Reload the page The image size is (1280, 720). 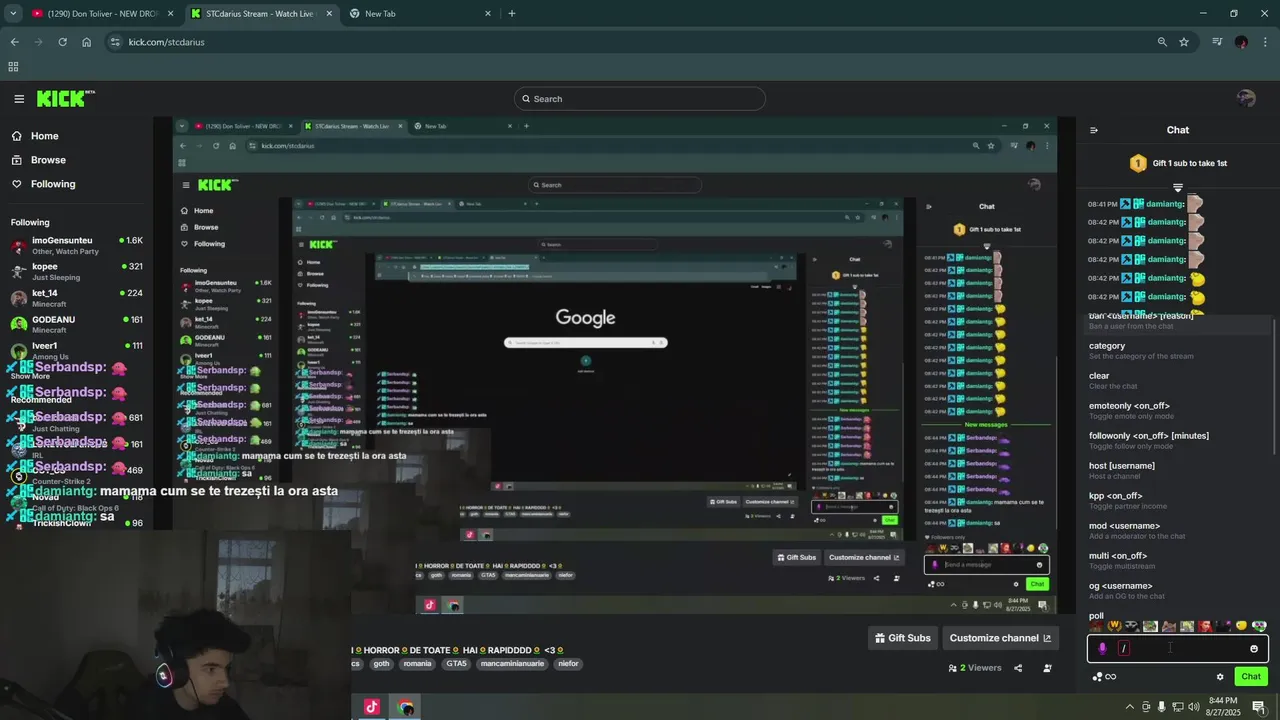62,42
